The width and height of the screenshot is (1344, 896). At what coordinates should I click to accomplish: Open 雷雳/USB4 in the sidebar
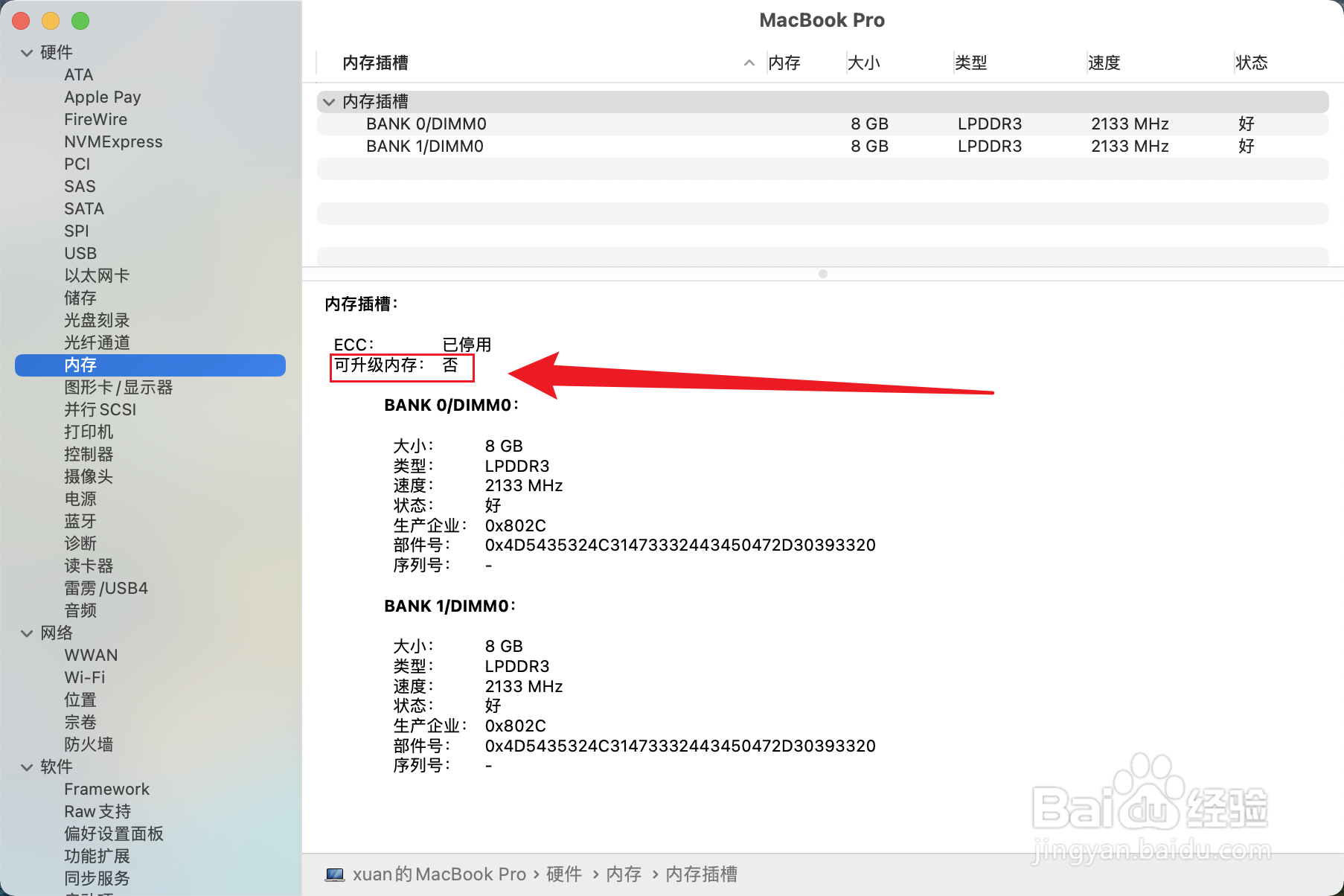[106, 589]
